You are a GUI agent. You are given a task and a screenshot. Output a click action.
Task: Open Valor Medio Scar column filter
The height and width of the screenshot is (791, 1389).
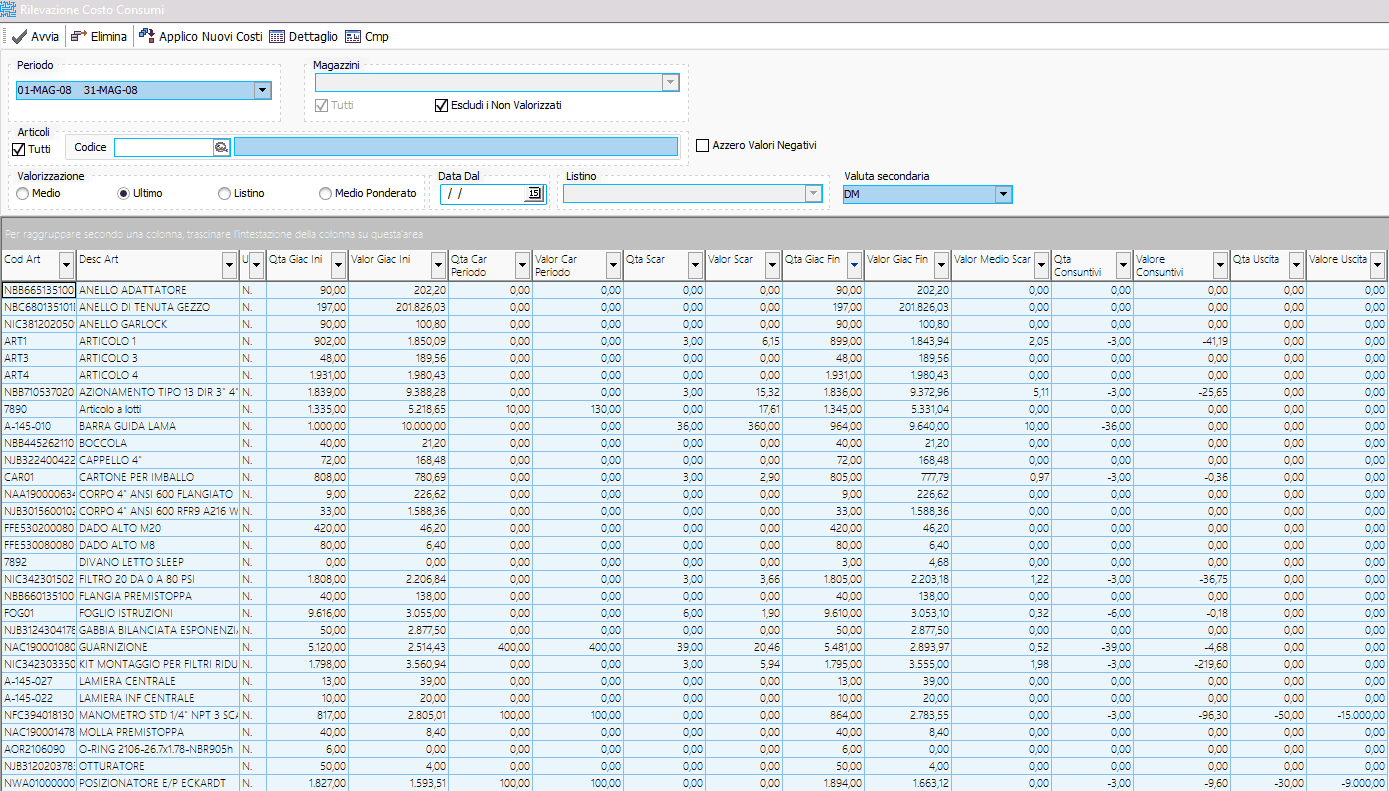tap(1041, 265)
